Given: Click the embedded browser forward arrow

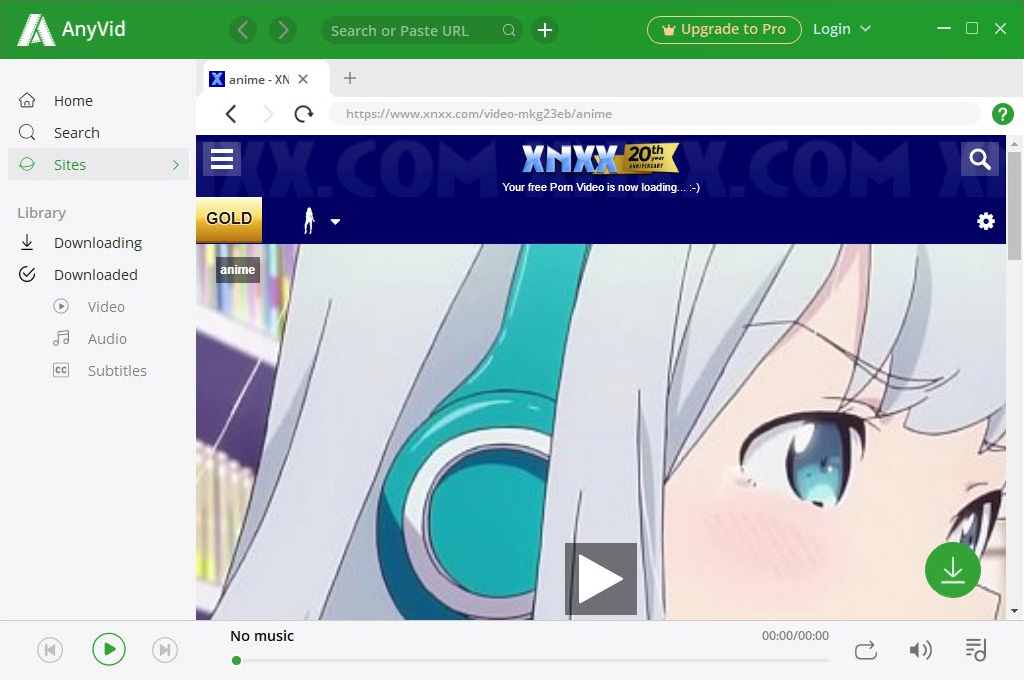Looking at the screenshot, I should [268, 114].
